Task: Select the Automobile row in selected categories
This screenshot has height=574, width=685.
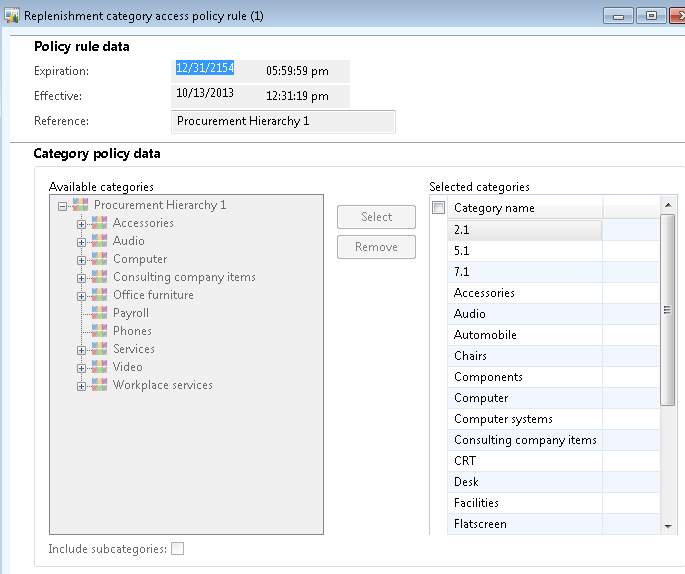Action: [525, 335]
